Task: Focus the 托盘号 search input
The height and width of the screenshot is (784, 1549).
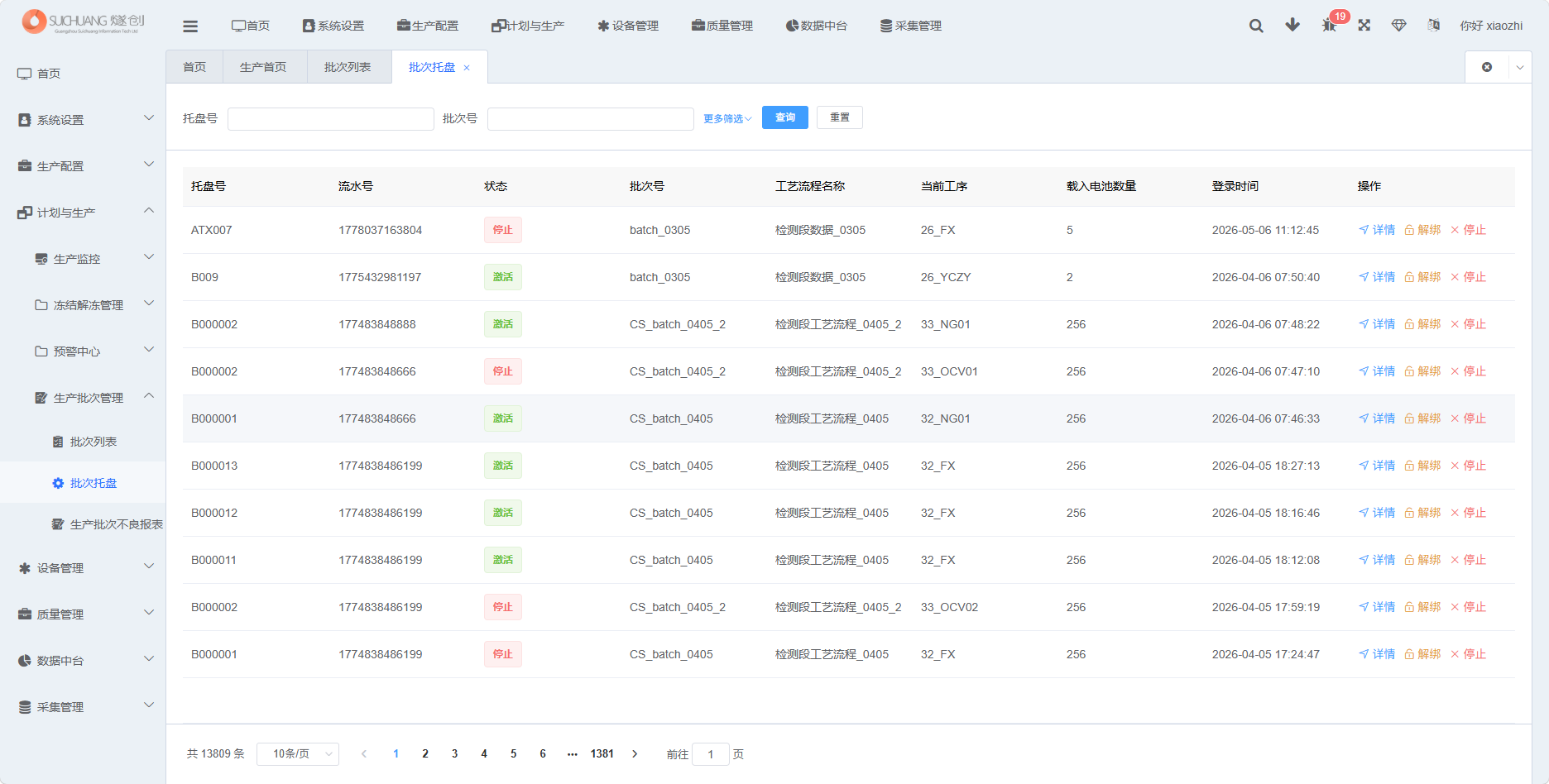Action: point(331,119)
